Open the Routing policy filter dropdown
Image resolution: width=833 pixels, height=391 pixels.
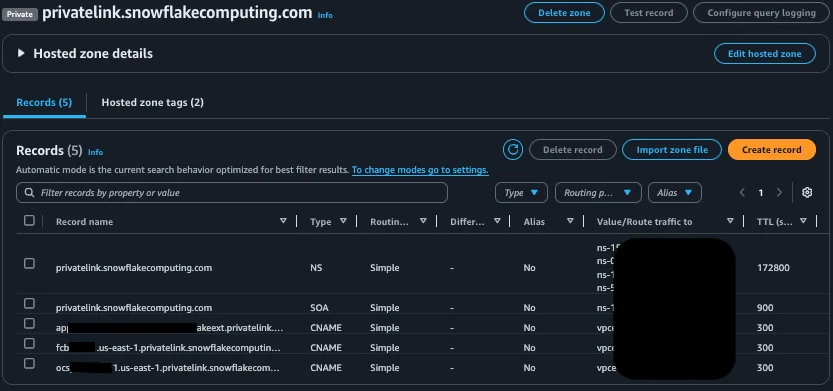click(x=598, y=193)
